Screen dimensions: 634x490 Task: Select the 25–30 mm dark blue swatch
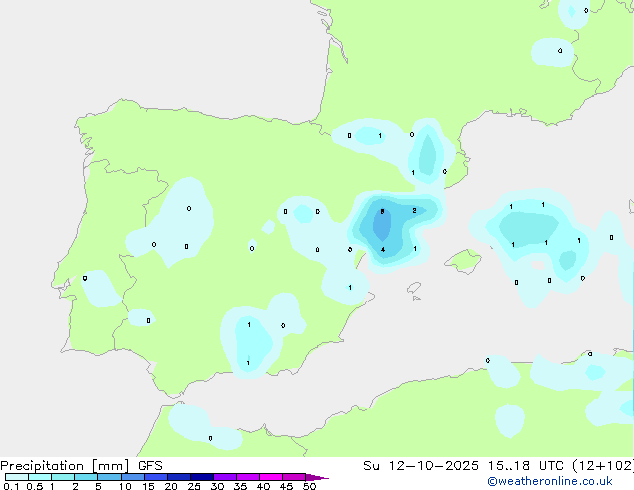point(202,477)
